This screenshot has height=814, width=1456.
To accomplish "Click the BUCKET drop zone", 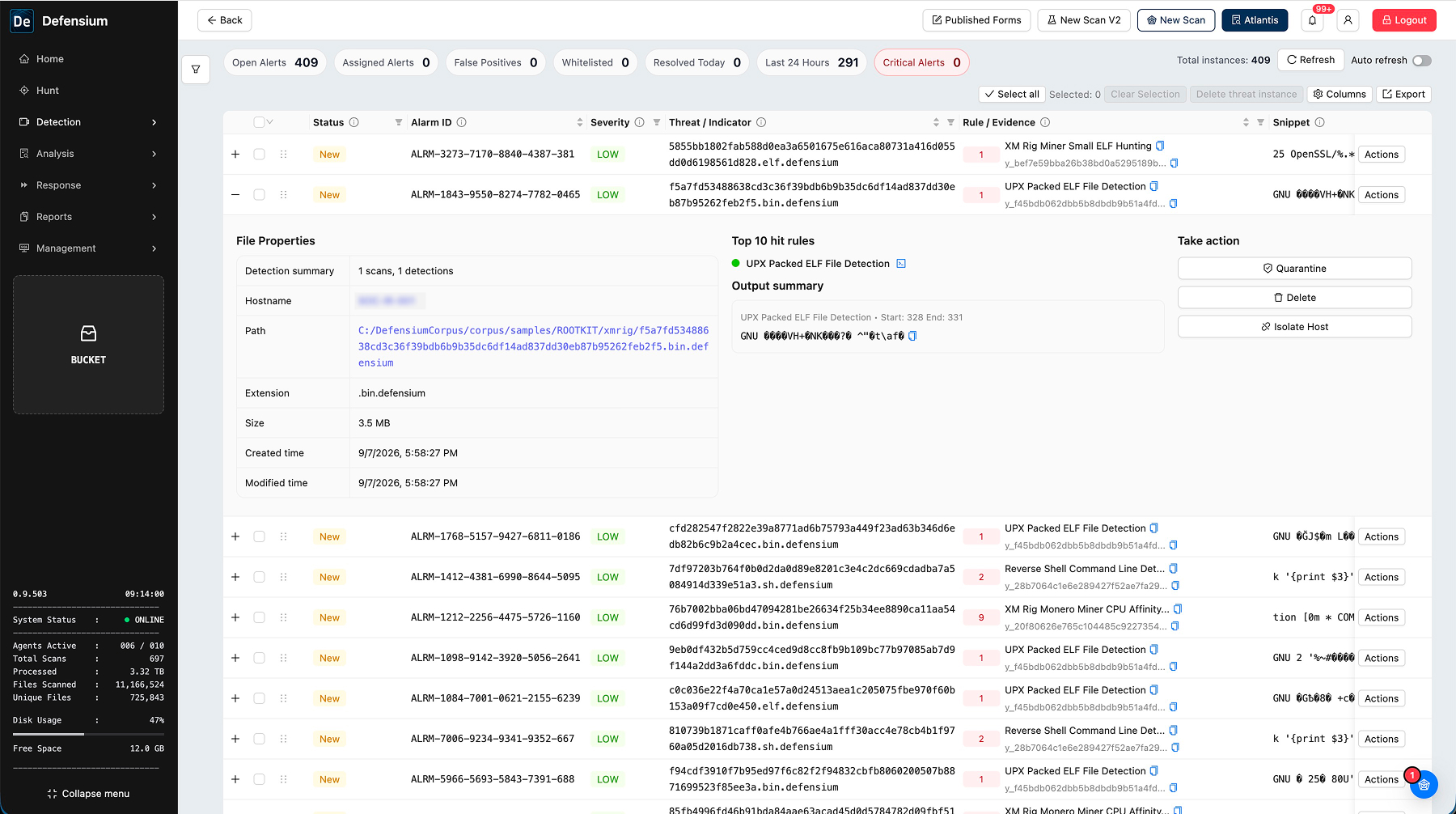I will click(88, 345).
